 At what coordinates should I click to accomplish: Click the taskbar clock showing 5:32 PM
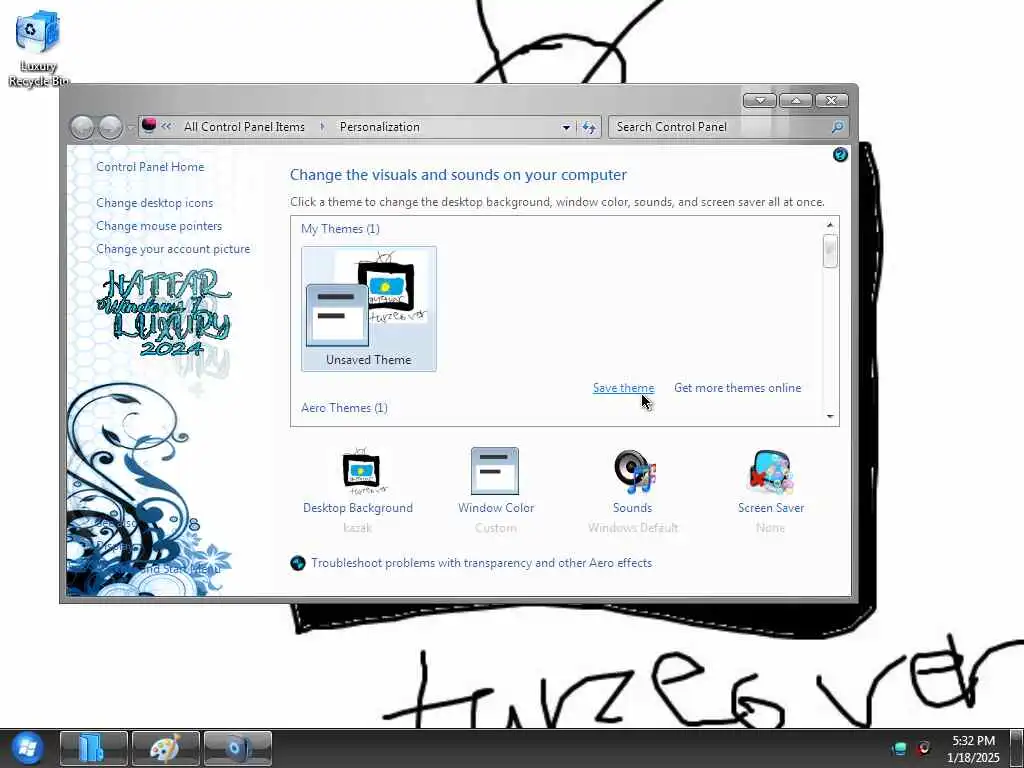[973, 748]
